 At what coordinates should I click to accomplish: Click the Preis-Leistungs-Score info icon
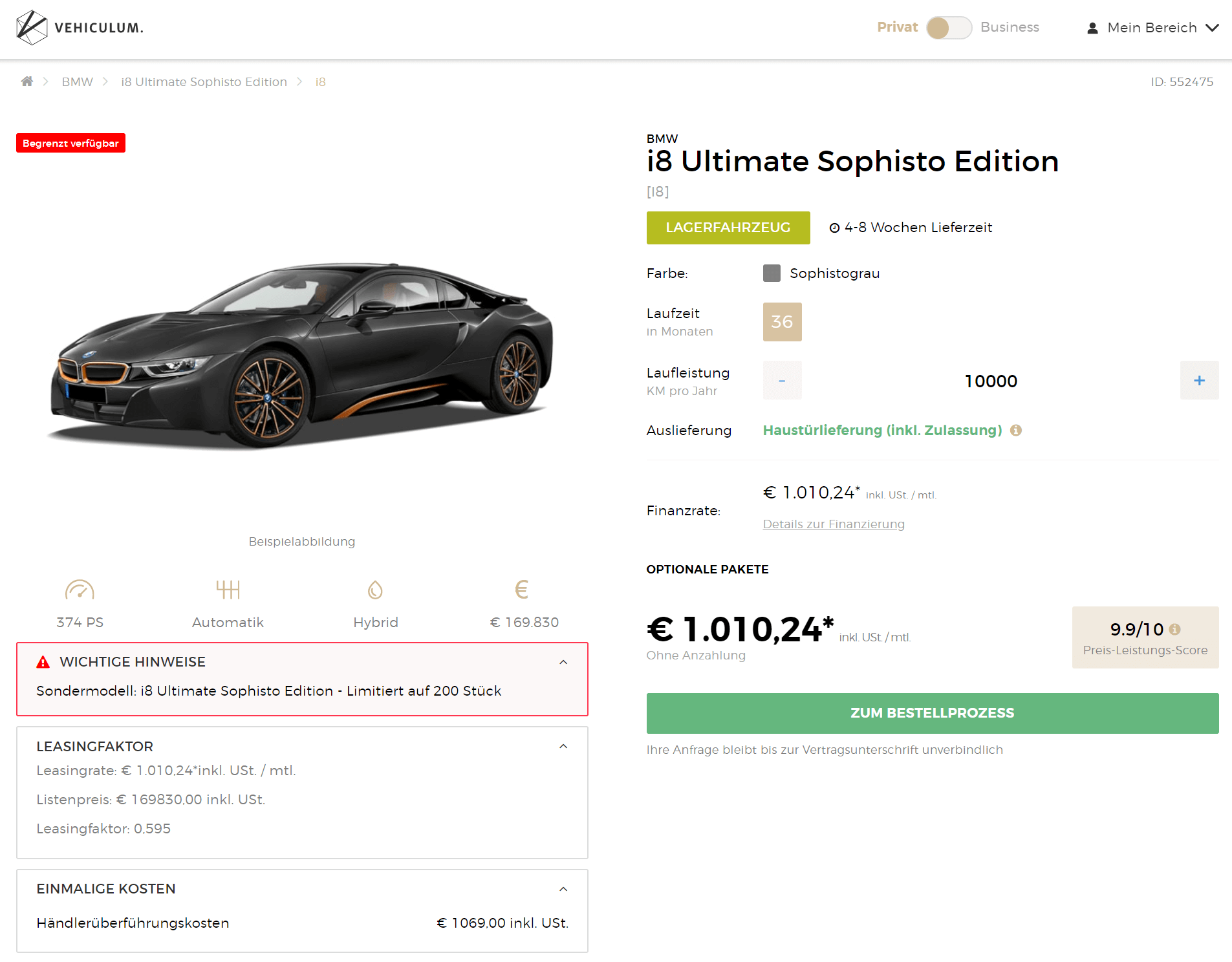point(1175,629)
